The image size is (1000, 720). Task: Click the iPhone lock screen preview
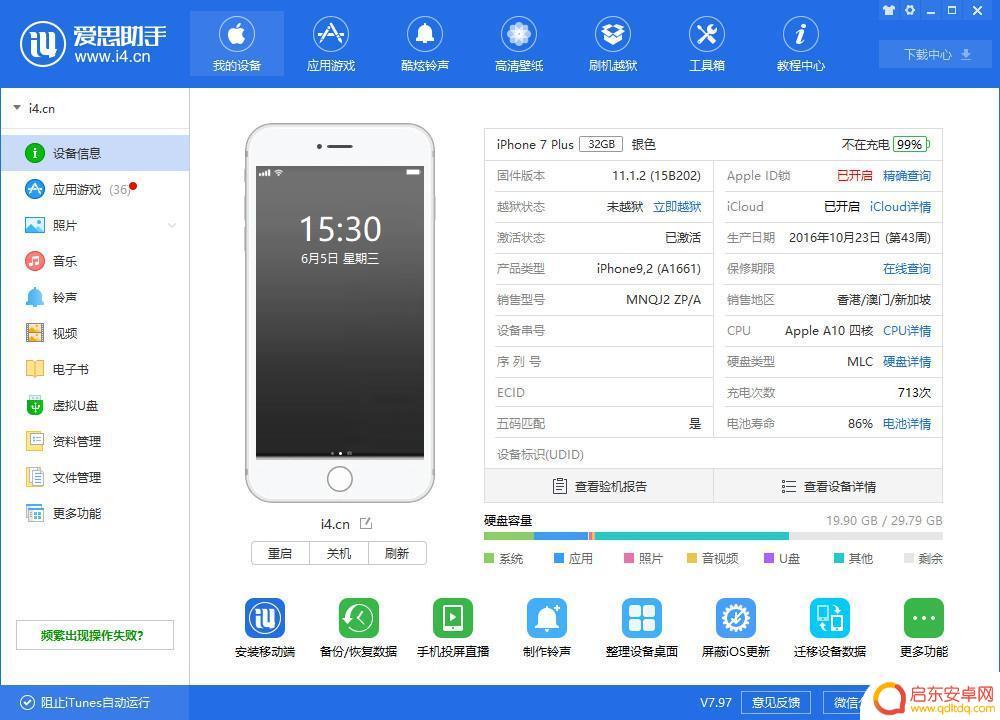pos(340,312)
